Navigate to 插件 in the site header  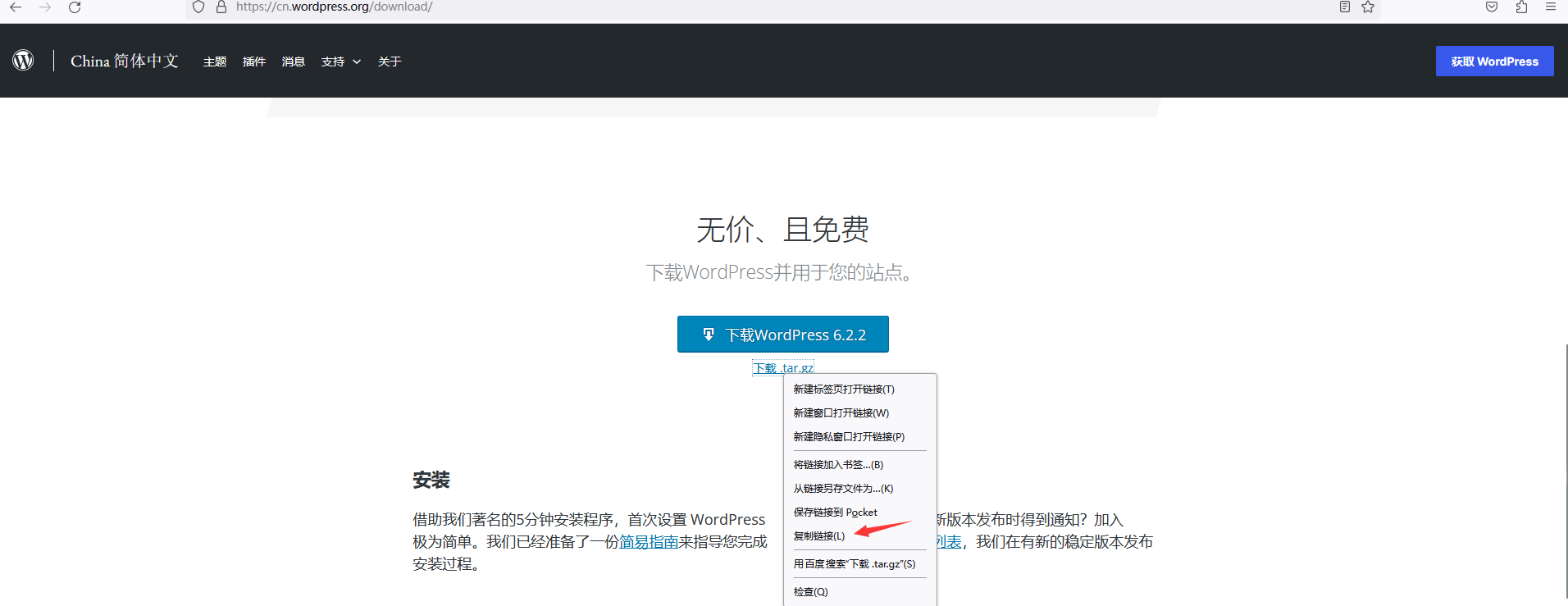click(x=254, y=62)
